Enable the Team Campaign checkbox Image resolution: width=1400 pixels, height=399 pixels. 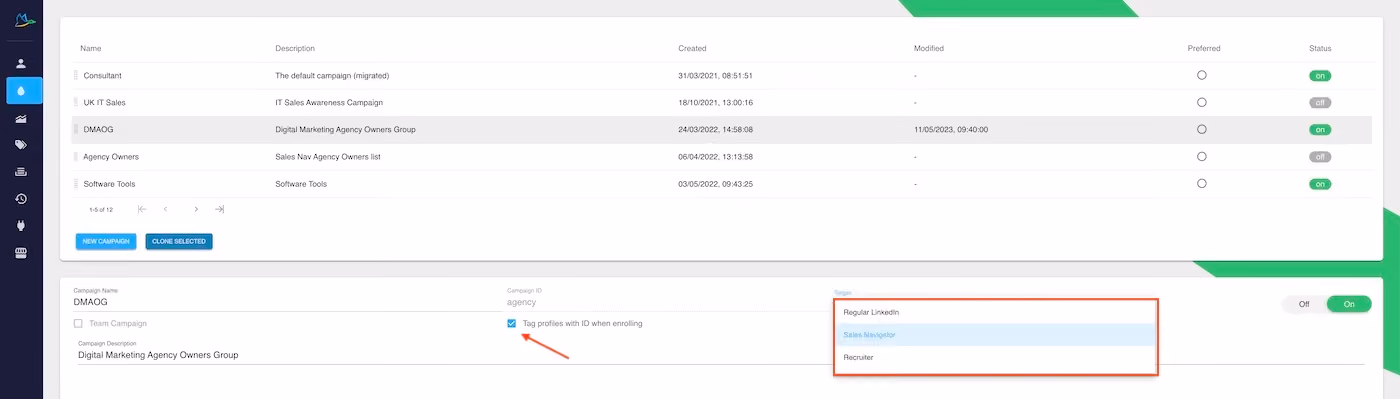click(78, 323)
